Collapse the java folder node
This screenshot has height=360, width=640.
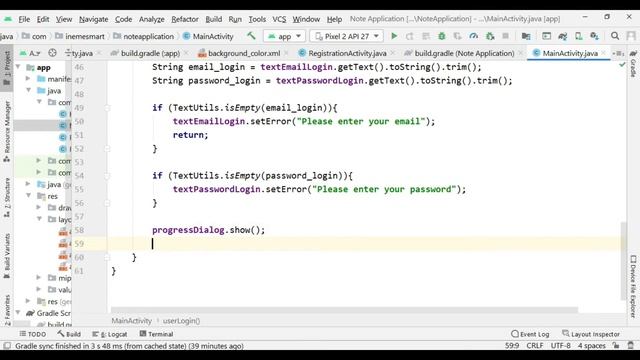pyautogui.click(x=29, y=90)
